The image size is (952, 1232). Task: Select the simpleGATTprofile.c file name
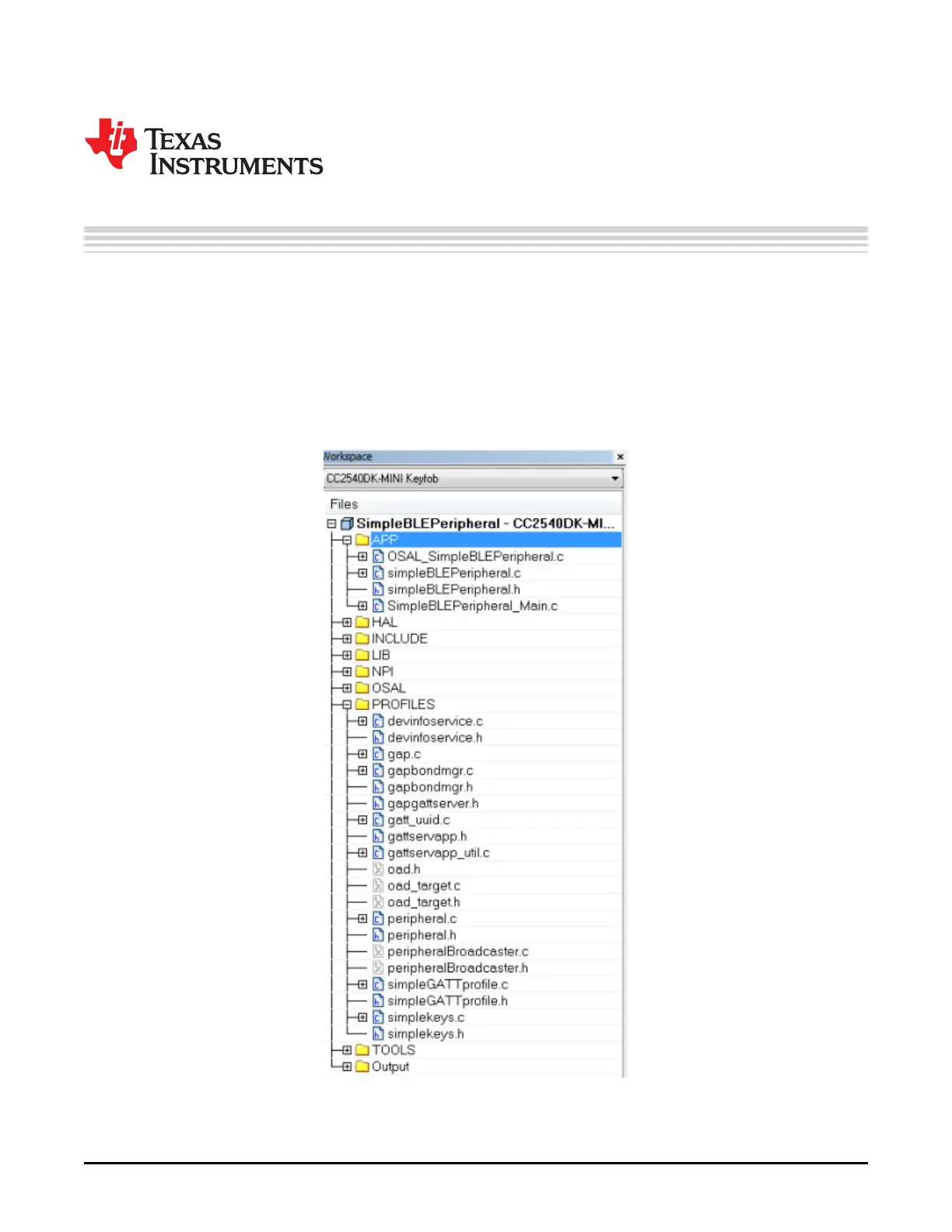pyautogui.click(x=448, y=985)
